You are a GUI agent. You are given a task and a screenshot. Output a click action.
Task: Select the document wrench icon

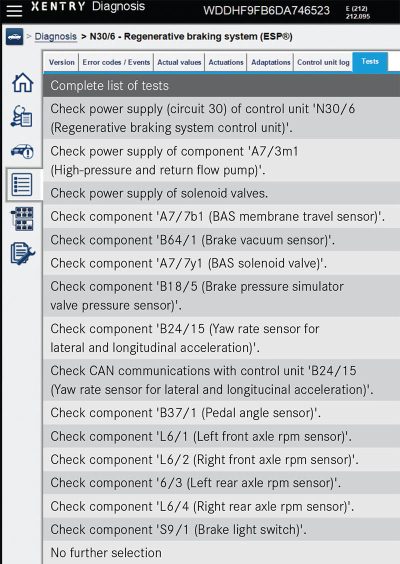coord(22,254)
